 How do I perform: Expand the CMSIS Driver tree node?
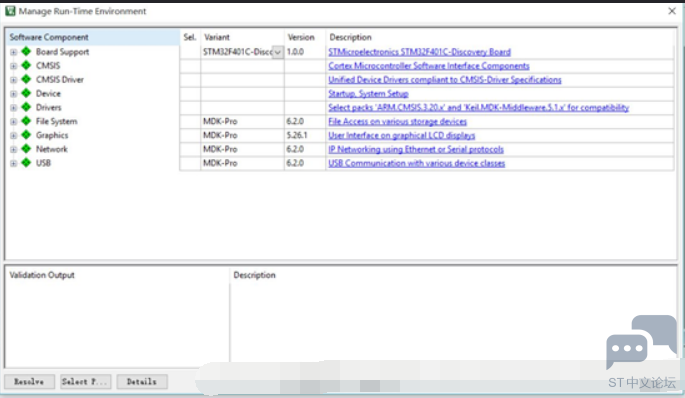click(x=14, y=80)
